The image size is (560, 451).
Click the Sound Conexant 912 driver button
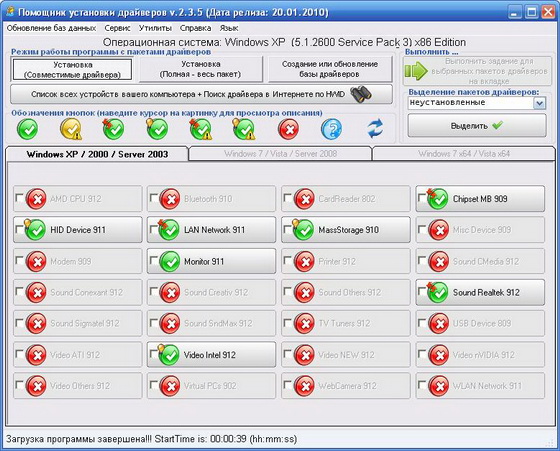pyautogui.click(x=78, y=292)
